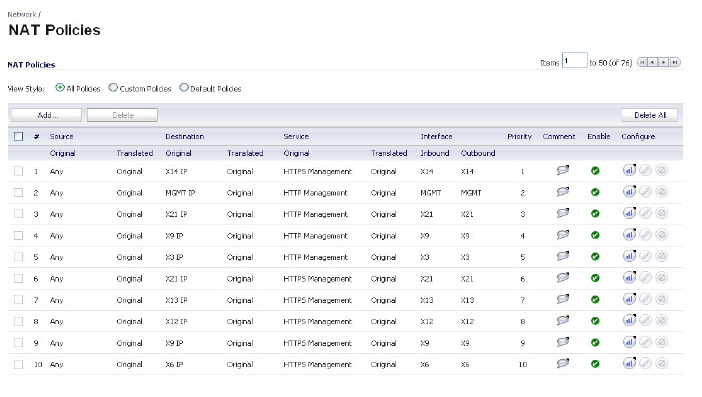Open statistics icon for policy row 10
This screenshot has height=397, width=702.
pyautogui.click(x=629, y=363)
